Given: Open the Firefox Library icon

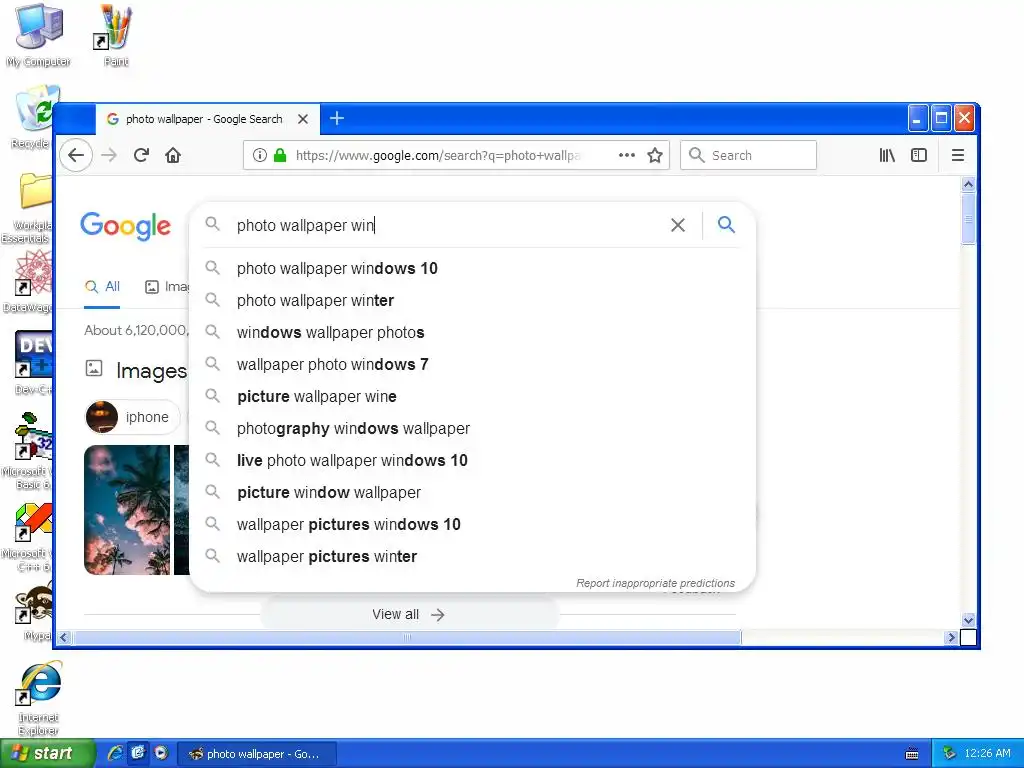Looking at the screenshot, I should click(887, 155).
